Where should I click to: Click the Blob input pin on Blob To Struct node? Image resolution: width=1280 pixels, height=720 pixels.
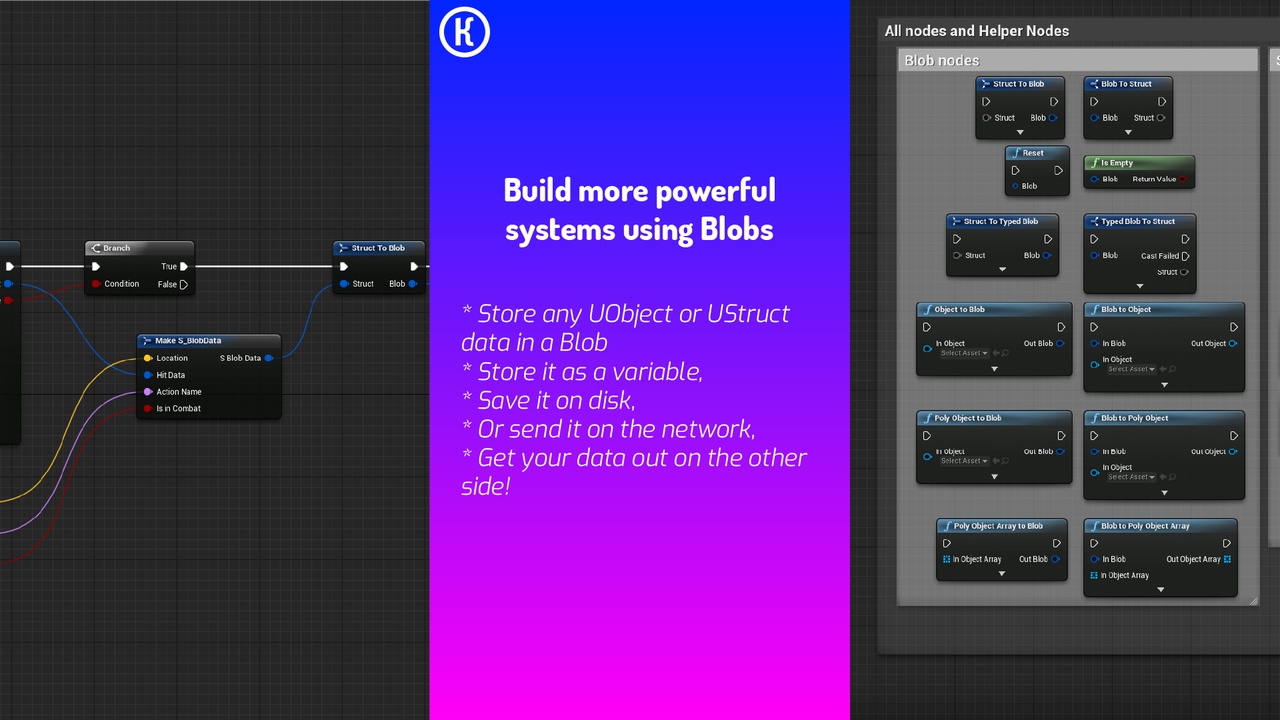pos(1095,118)
